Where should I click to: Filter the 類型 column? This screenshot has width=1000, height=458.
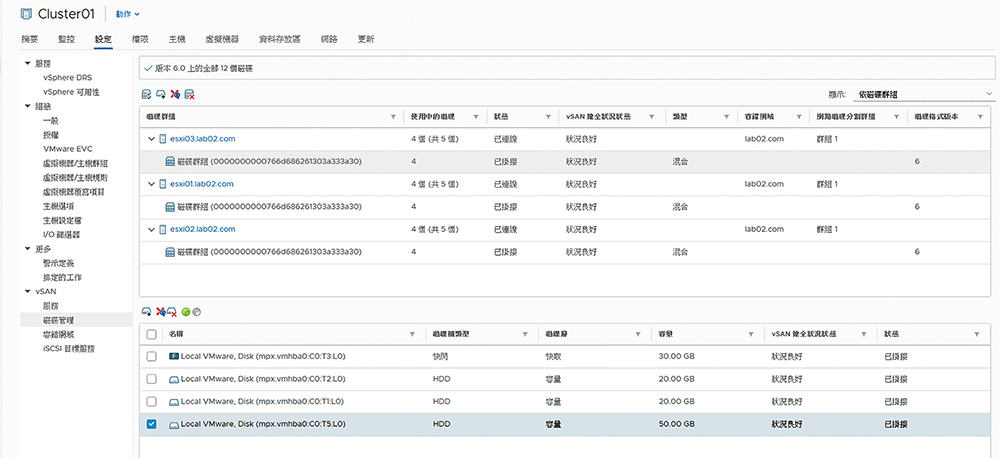point(726,117)
